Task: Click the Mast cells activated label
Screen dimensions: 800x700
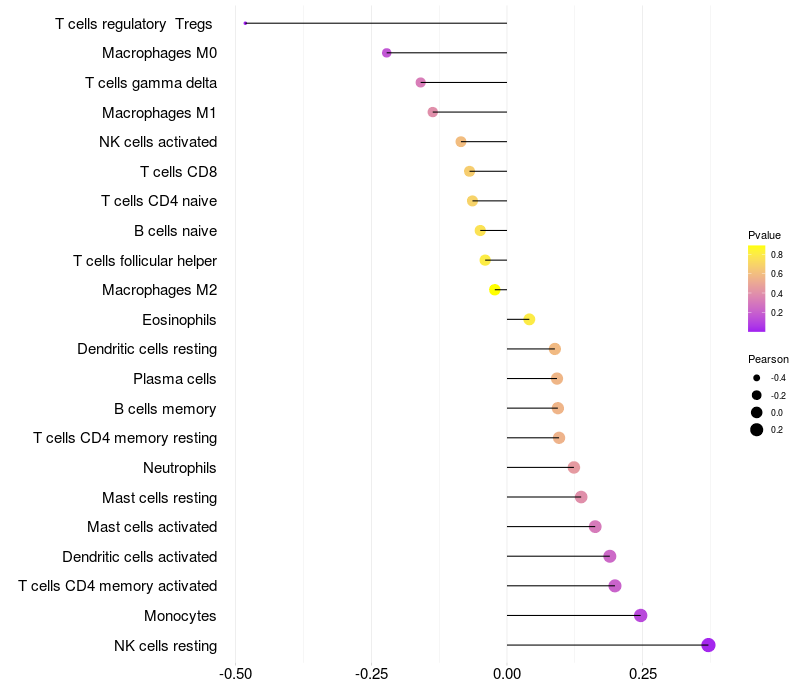Action: [x=152, y=527]
